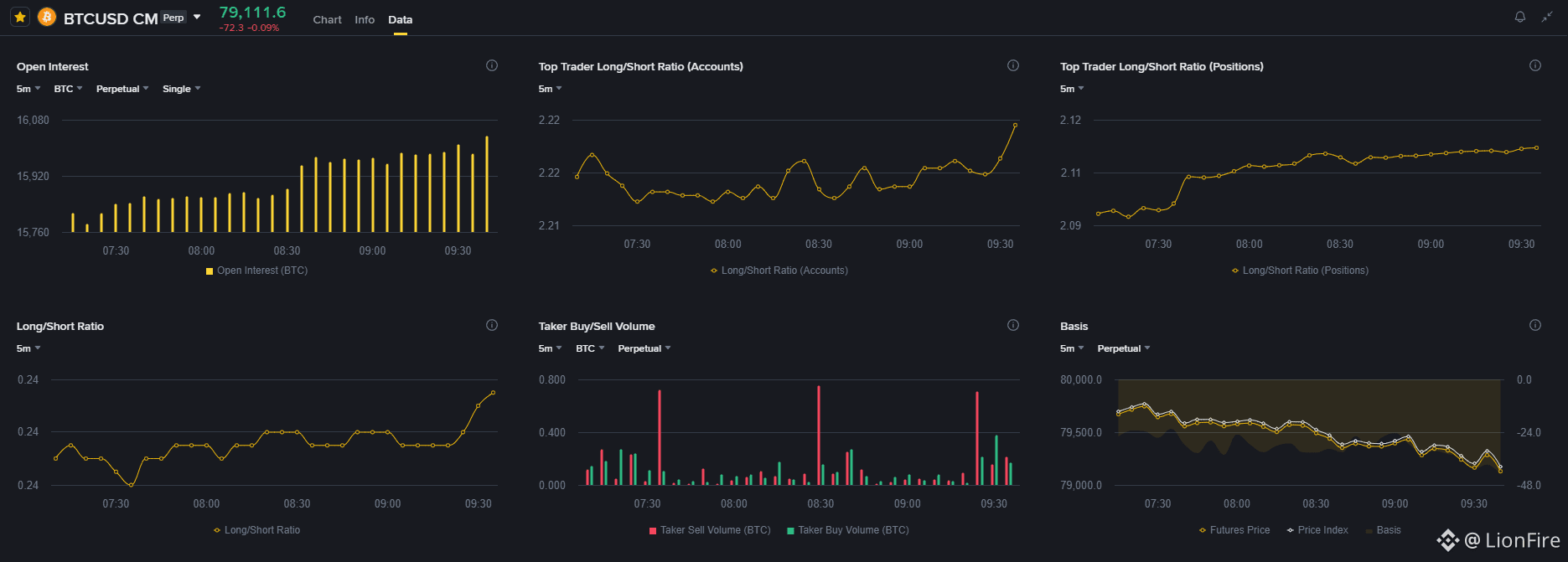Toggle Futures Price legend in Basis chart
1568x562 pixels.
(1234, 530)
